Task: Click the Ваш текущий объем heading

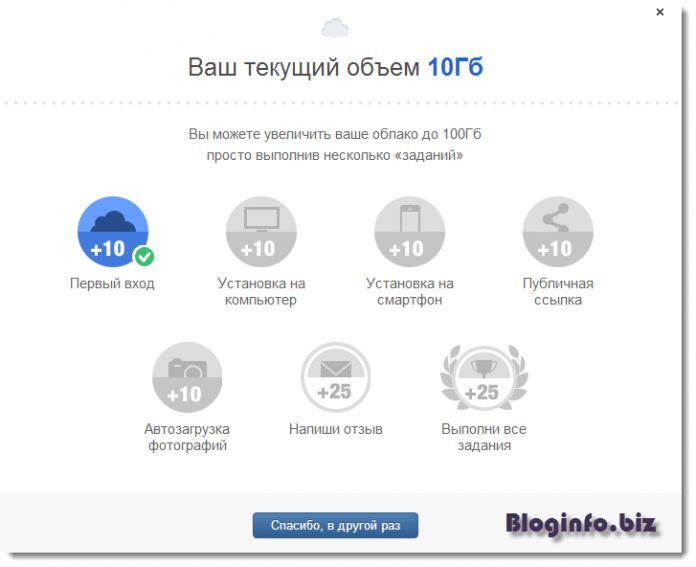Action: pos(304,67)
